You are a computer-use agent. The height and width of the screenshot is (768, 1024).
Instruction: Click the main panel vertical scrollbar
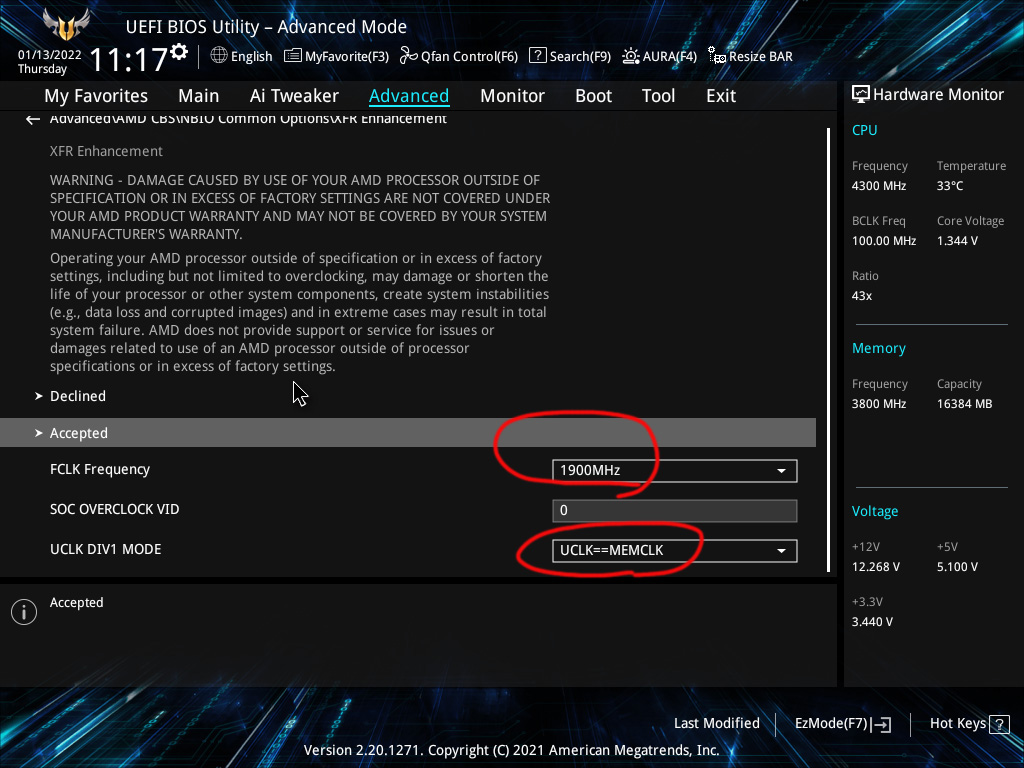[828, 349]
